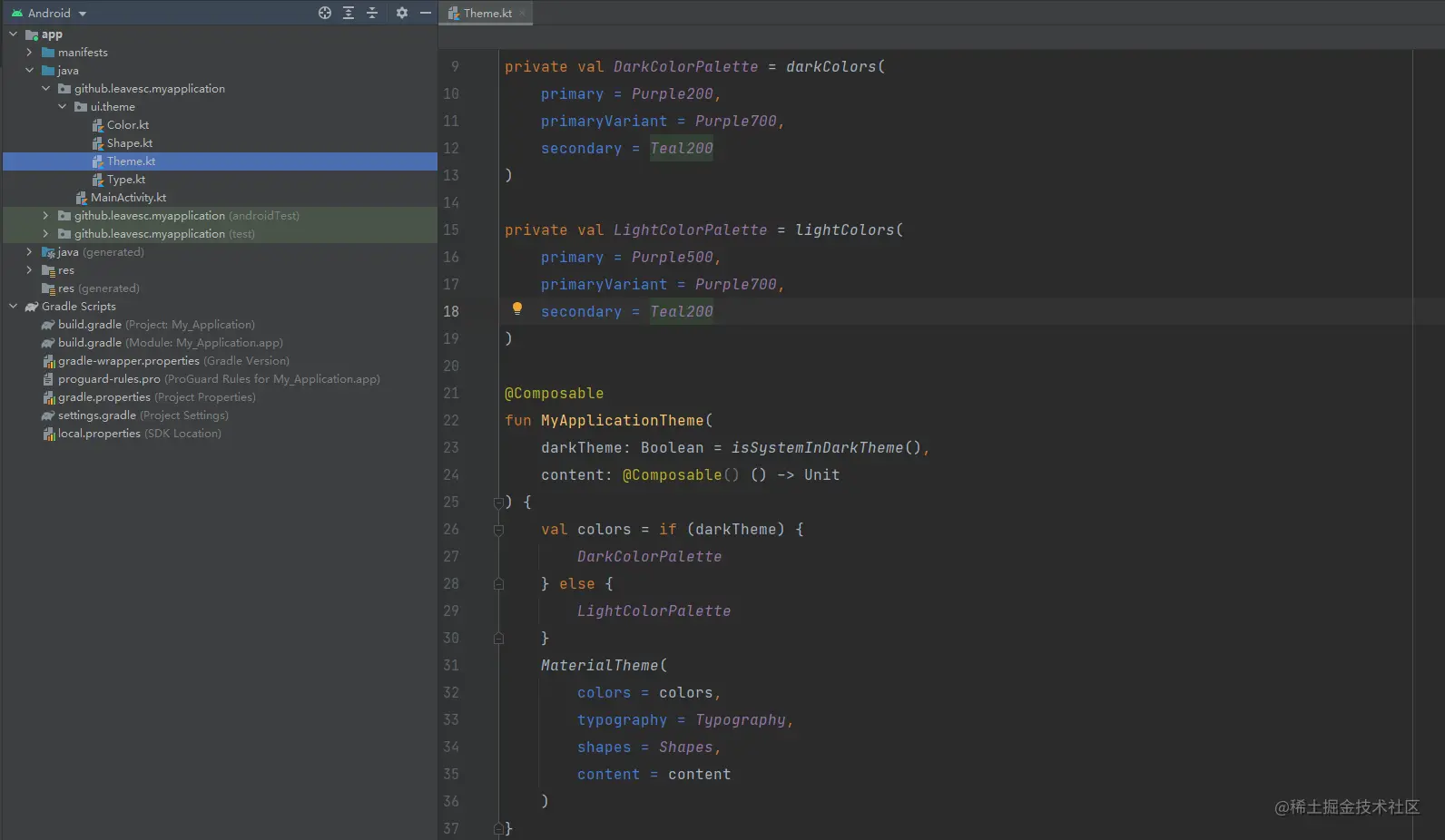The height and width of the screenshot is (840, 1445).
Task: Click the MyApplicationTheme function name
Action: tap(623, 421)
